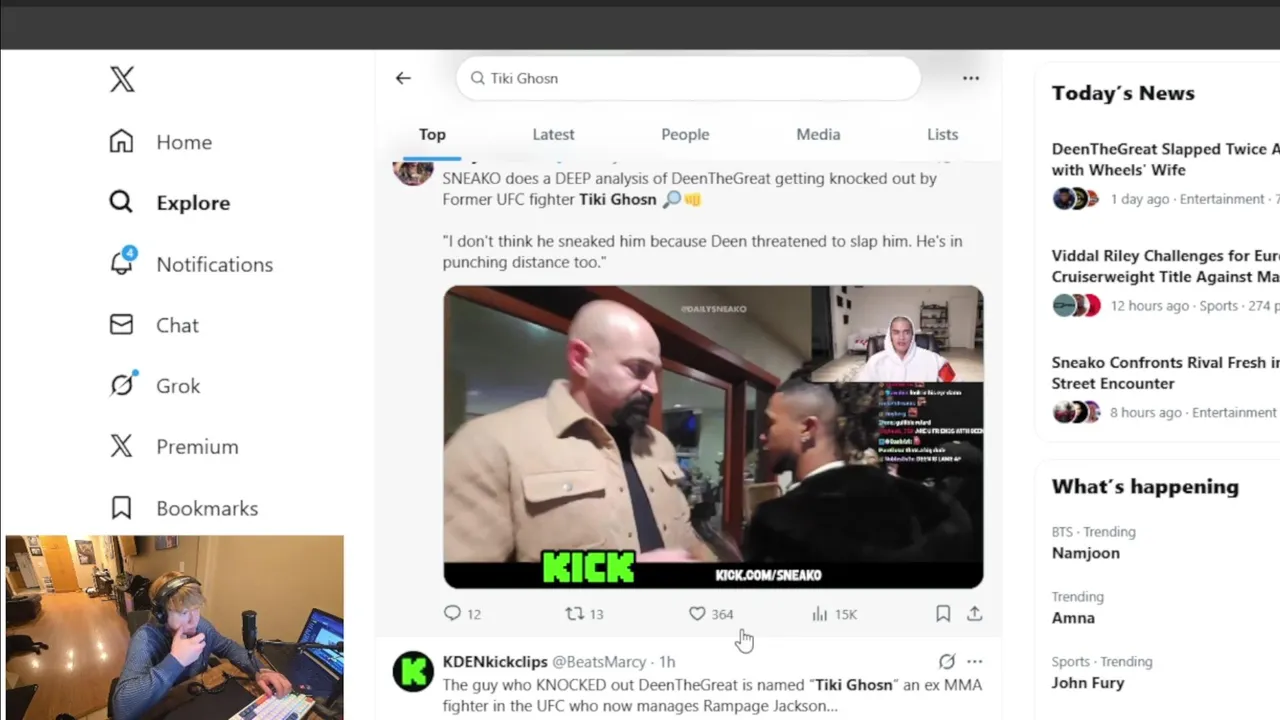The height and width of the screenshot is (720, 1280).
Task: Click the search magnifier icon in search box
Action: (x=478, y=78)
